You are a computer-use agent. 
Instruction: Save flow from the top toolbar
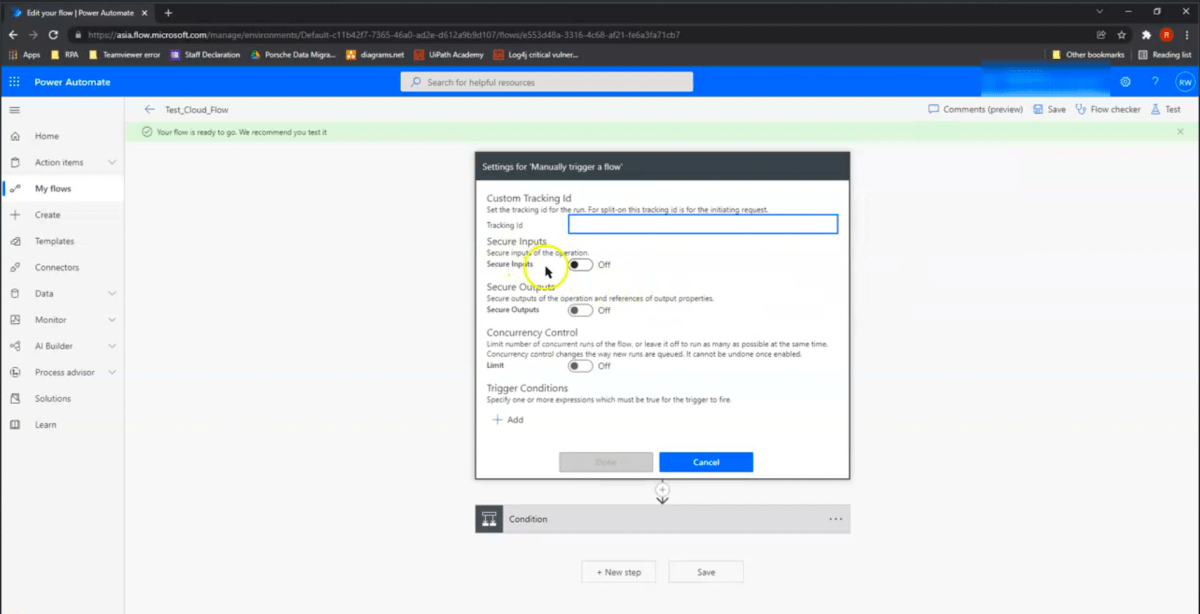1049,109
